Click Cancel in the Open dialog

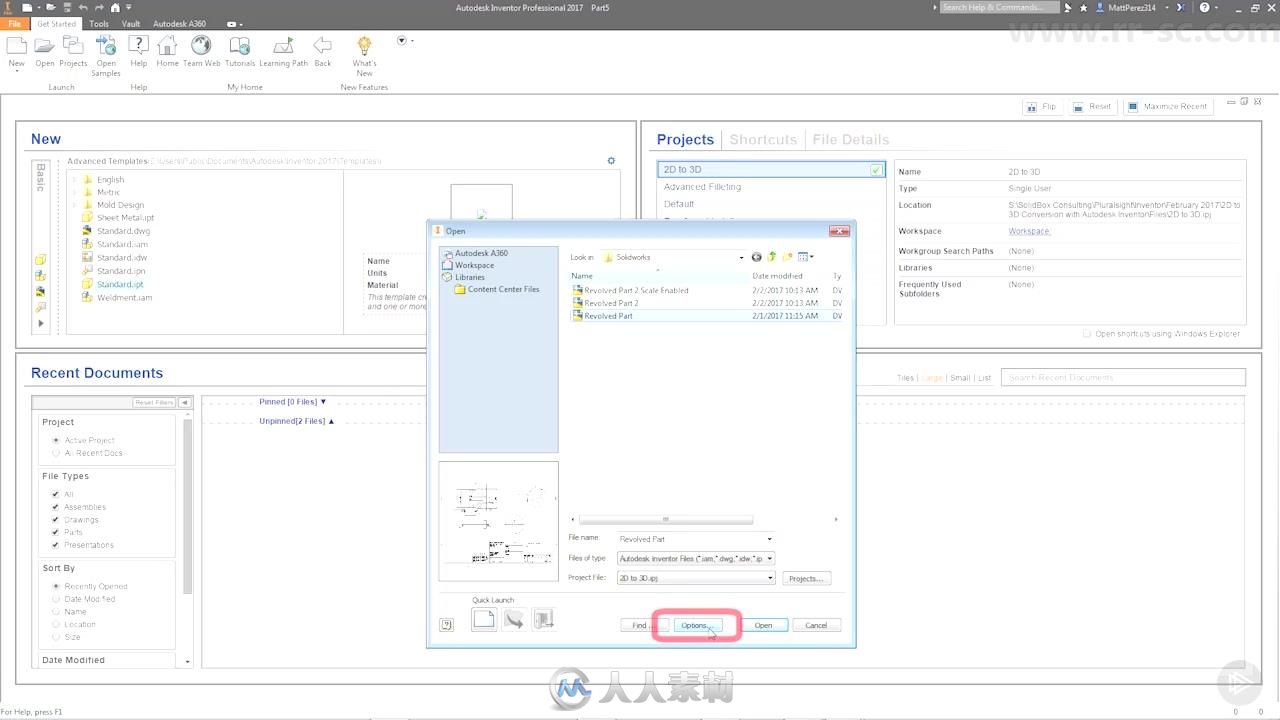pos(816,625)
